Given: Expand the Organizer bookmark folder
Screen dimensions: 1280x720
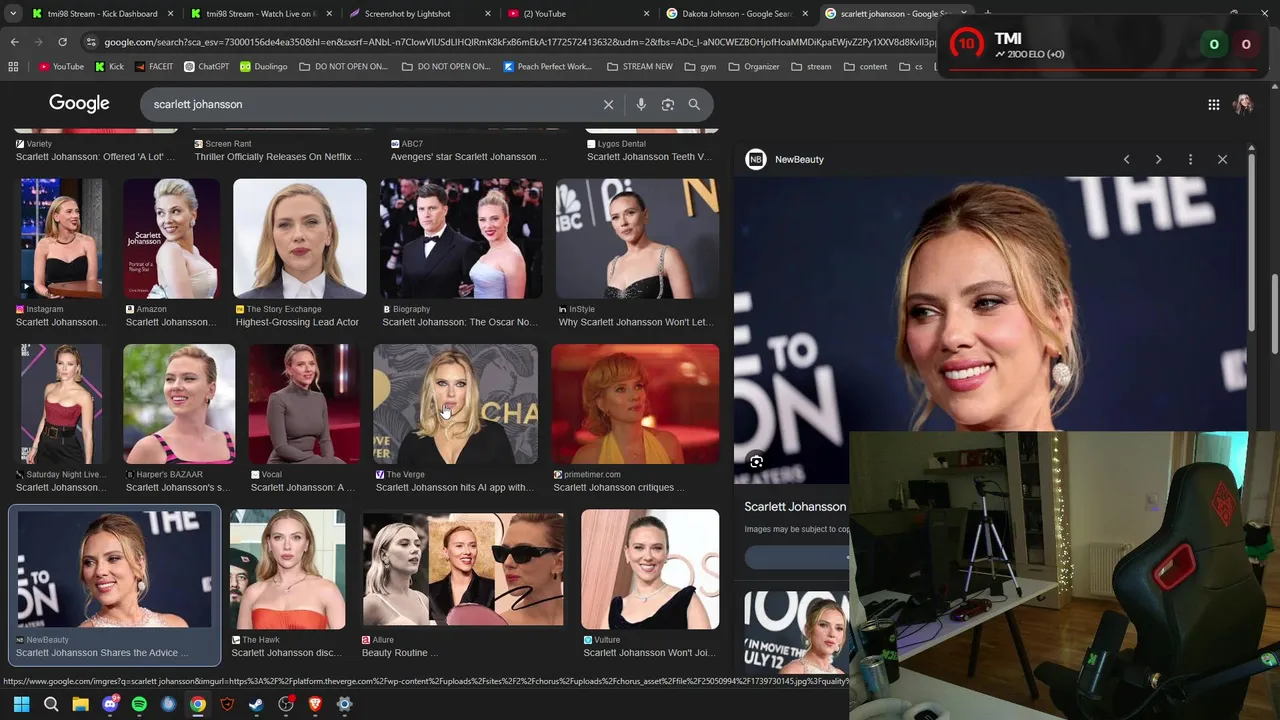Looking at the screenshot, I should pyautogui.click(x=754, y=67).
